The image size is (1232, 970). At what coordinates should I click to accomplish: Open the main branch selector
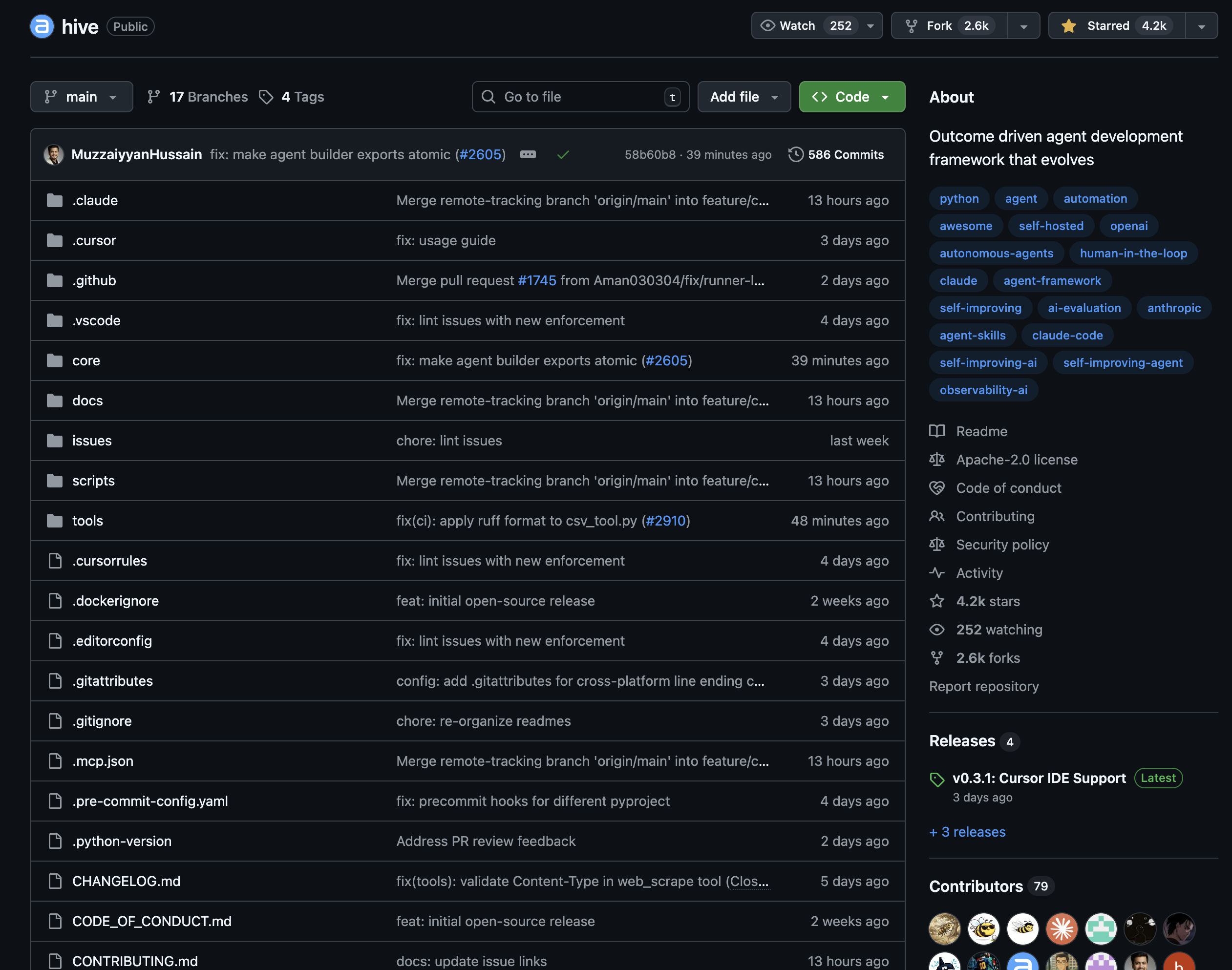click(81, 97)
